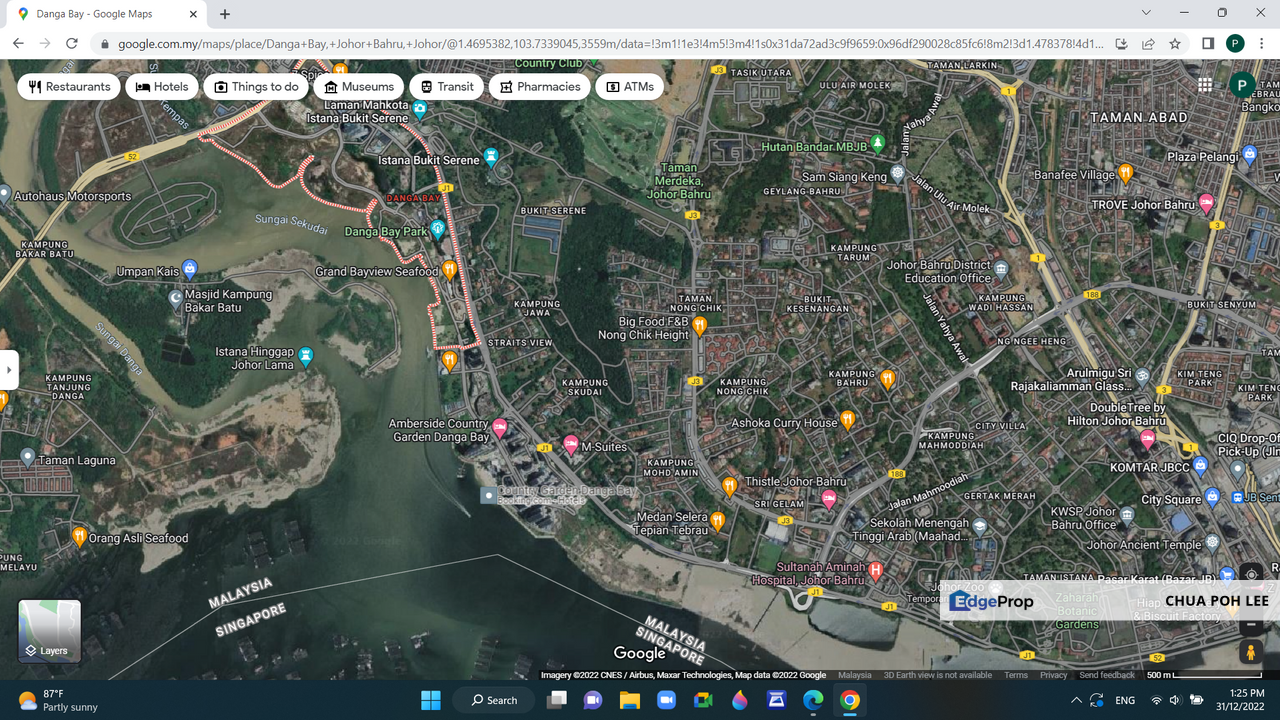Click Send feedback link
Viewport: 1280px width, 720px height.
[1107, 675]
